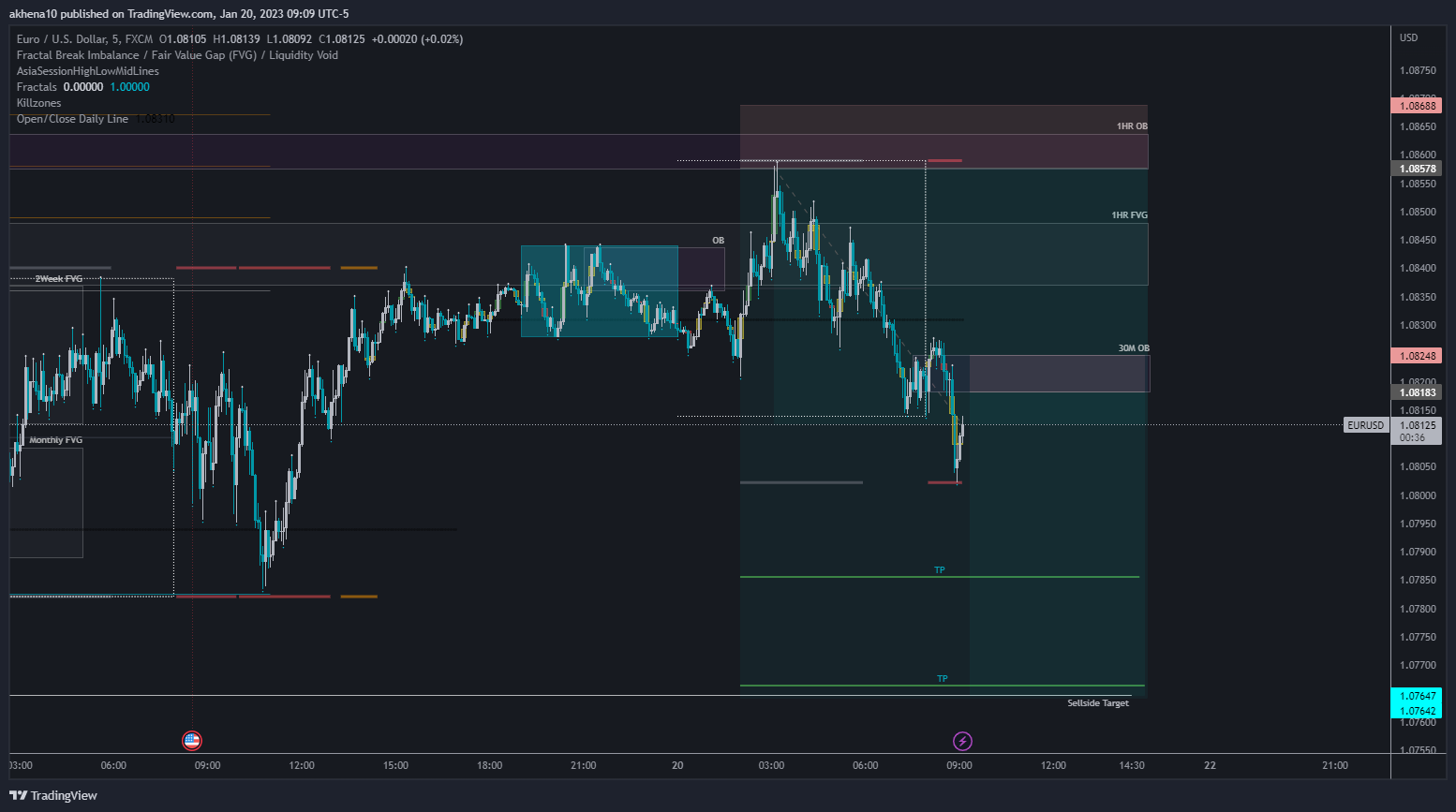This screenshot has width=1456, height=812.
Task: Click the change value +0.00020 (+0.02%)
Action: (x=417, y=39)
